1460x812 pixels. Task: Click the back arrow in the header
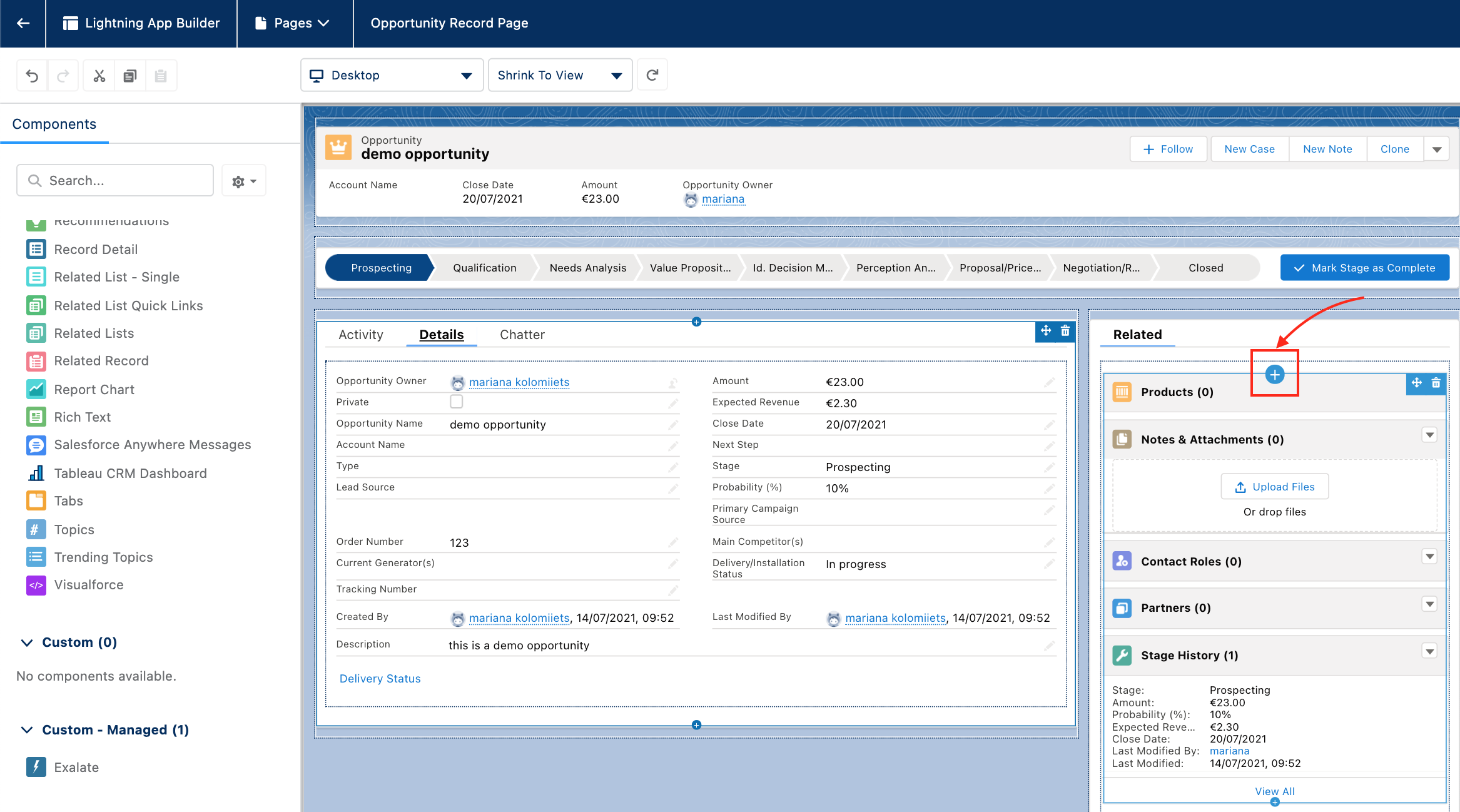pyautogui.click(x=23, y=23)
